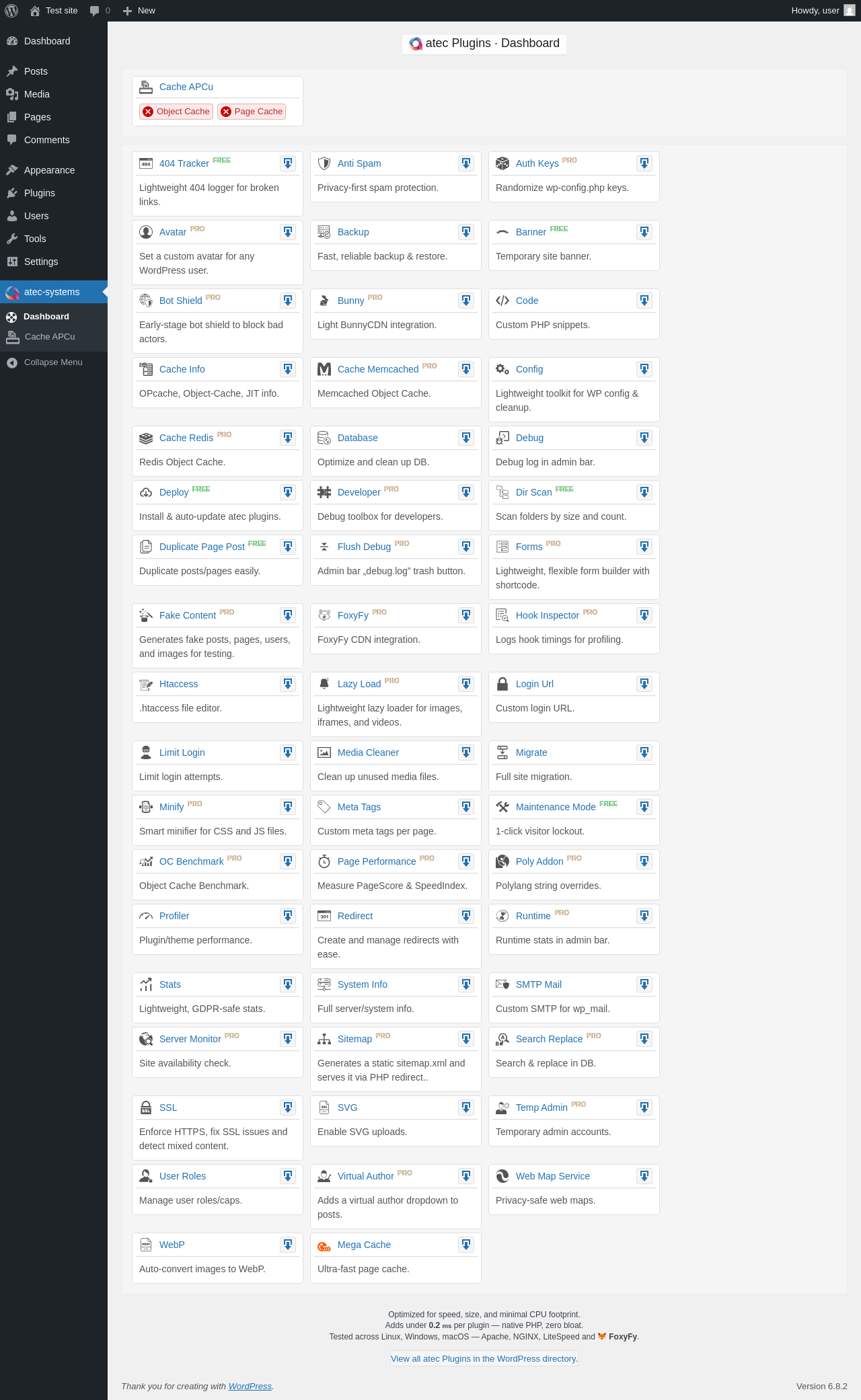Click the red Page Cache status badge
Viewport: 861px width, 1400px height.
pos(252,112)
